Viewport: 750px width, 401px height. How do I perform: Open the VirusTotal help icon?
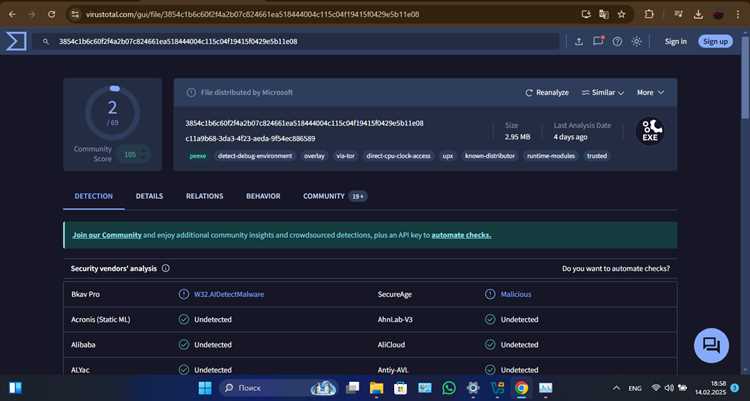pyautogui.click(x=618, y=42)
